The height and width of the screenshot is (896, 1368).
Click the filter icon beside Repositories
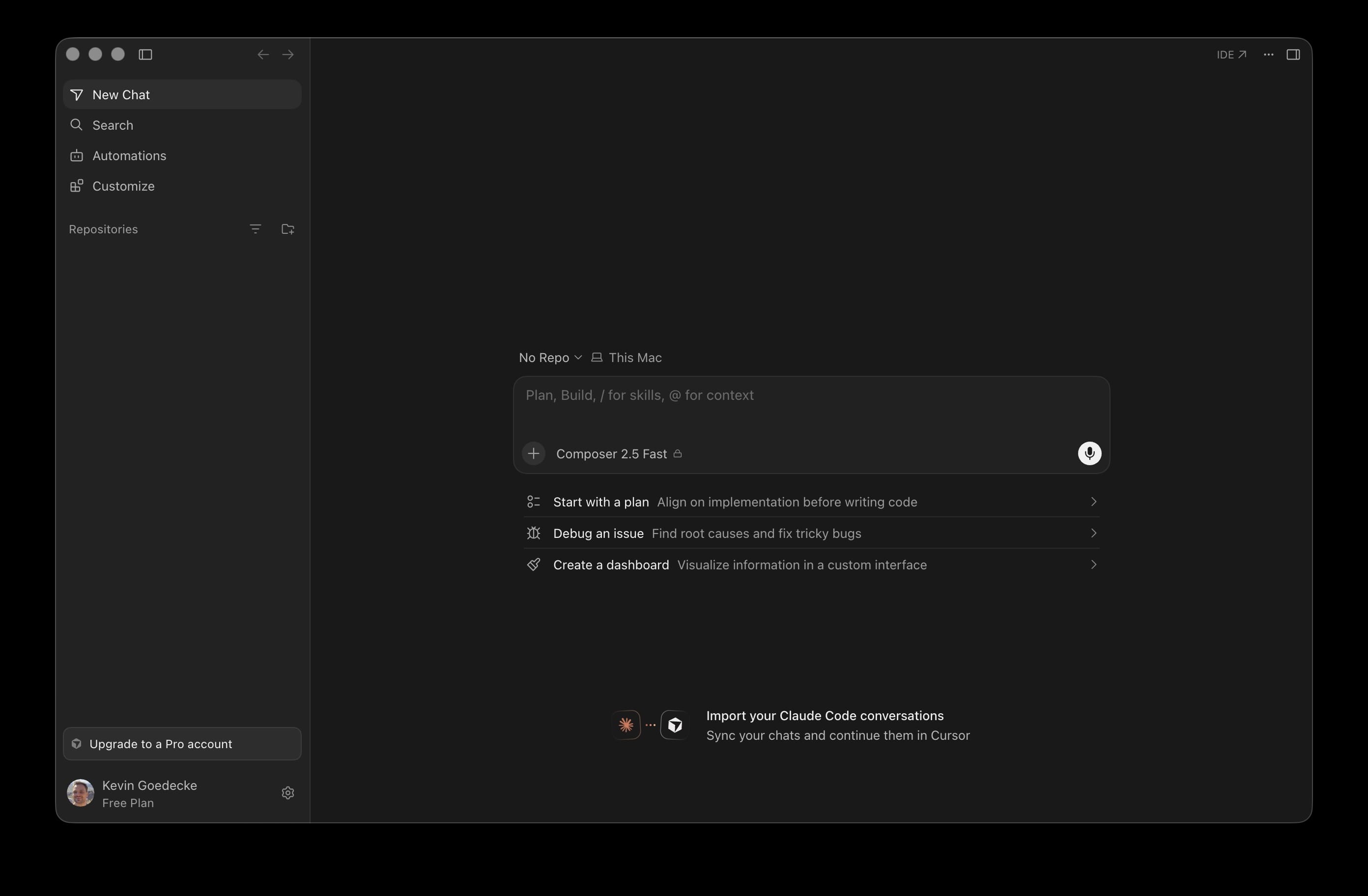pyautogui.click(x=256, y=229)
